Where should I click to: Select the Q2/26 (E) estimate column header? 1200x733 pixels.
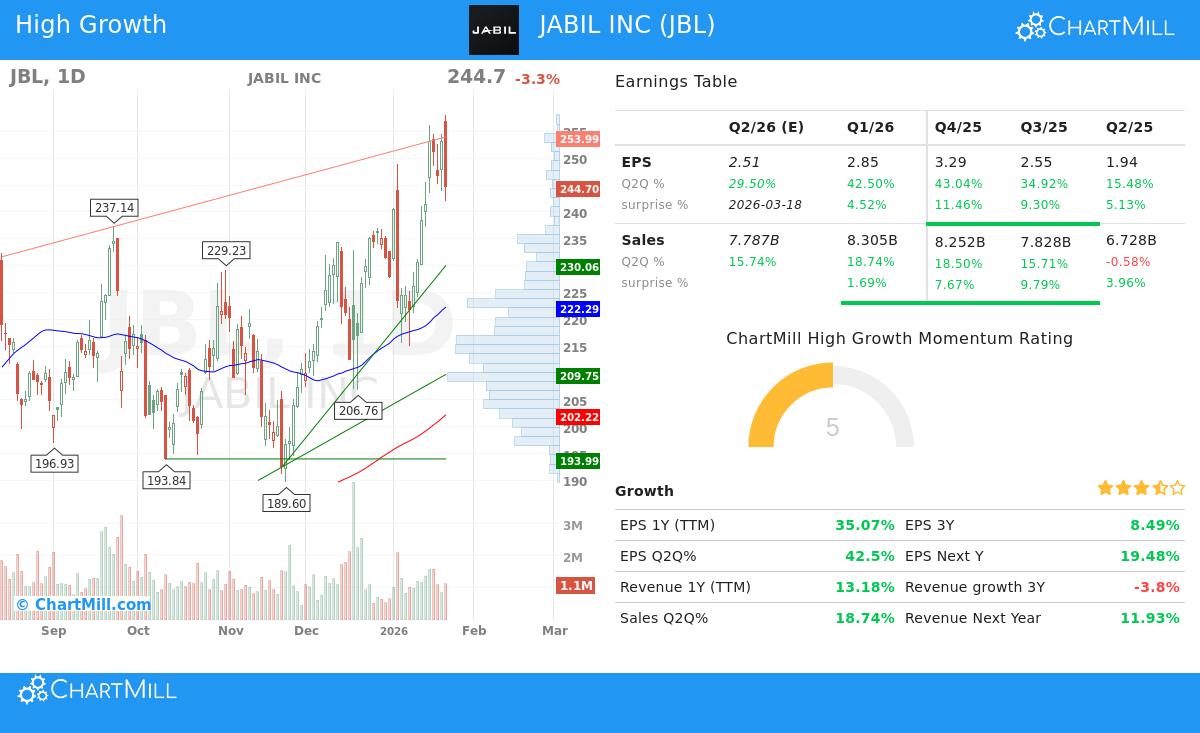pos(766,127)
